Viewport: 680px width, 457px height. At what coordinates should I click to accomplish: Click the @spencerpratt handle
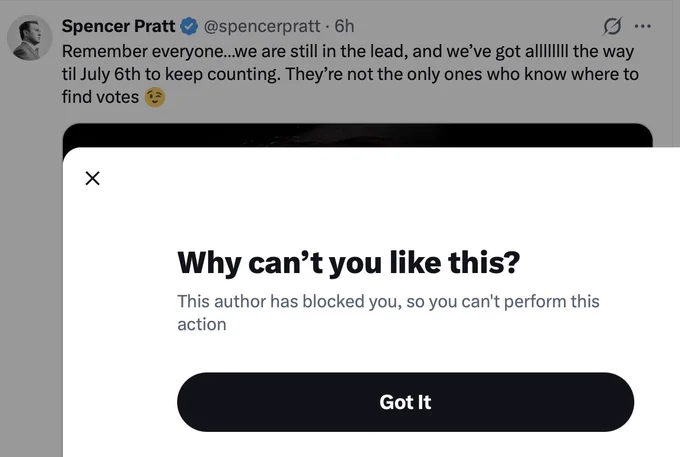[x=262, y=26]
